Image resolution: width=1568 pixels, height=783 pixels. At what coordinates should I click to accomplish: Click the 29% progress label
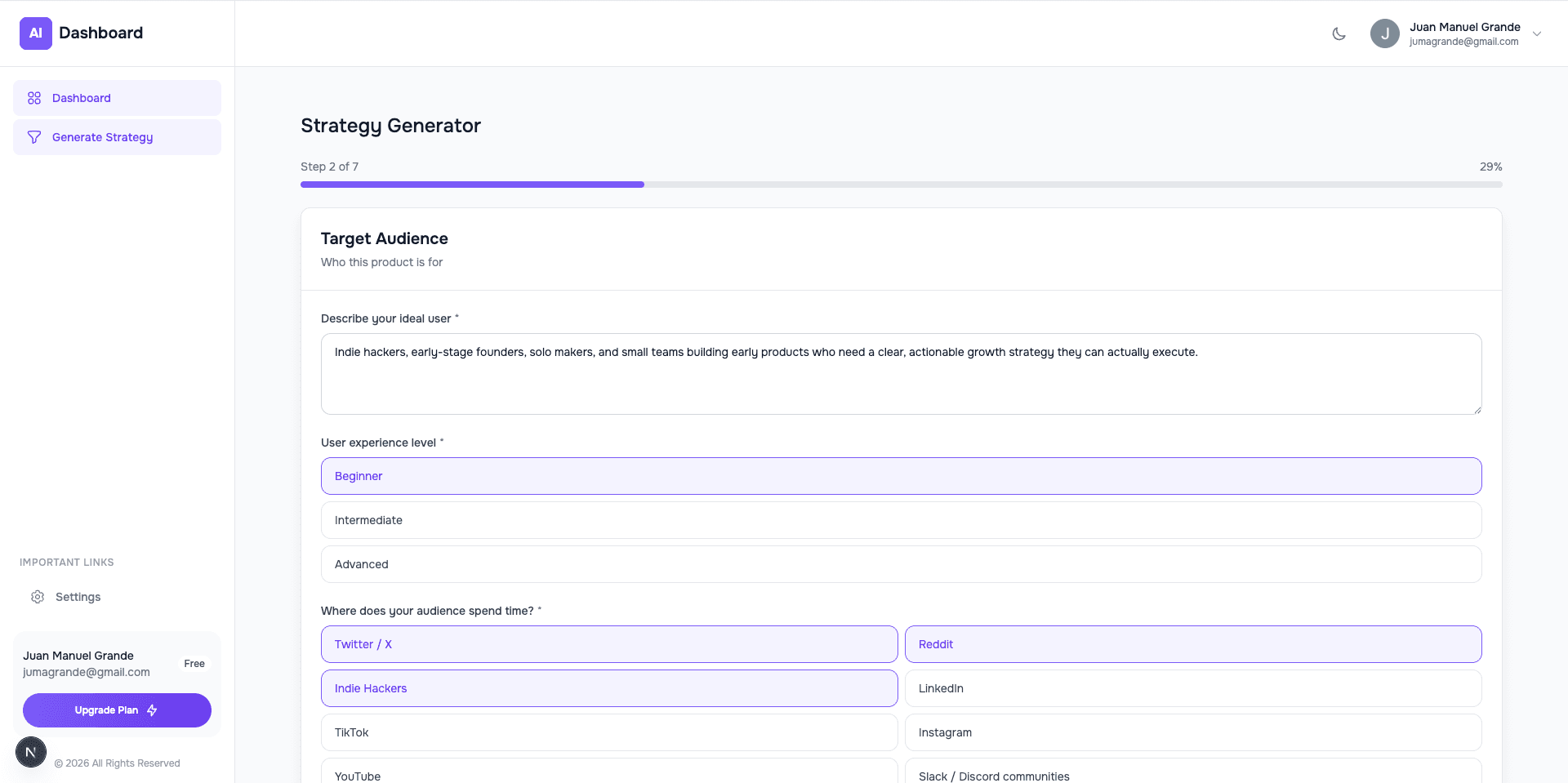coord(1490,167)
